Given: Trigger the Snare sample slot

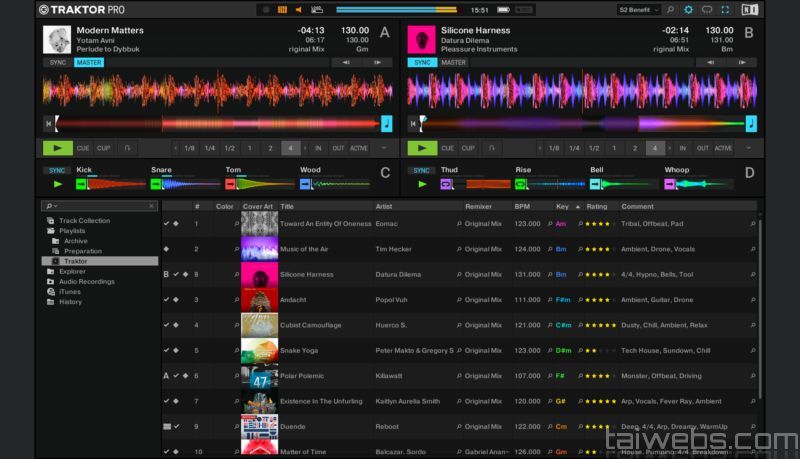Looking at the screenshot, I should [x=156, y=184].
